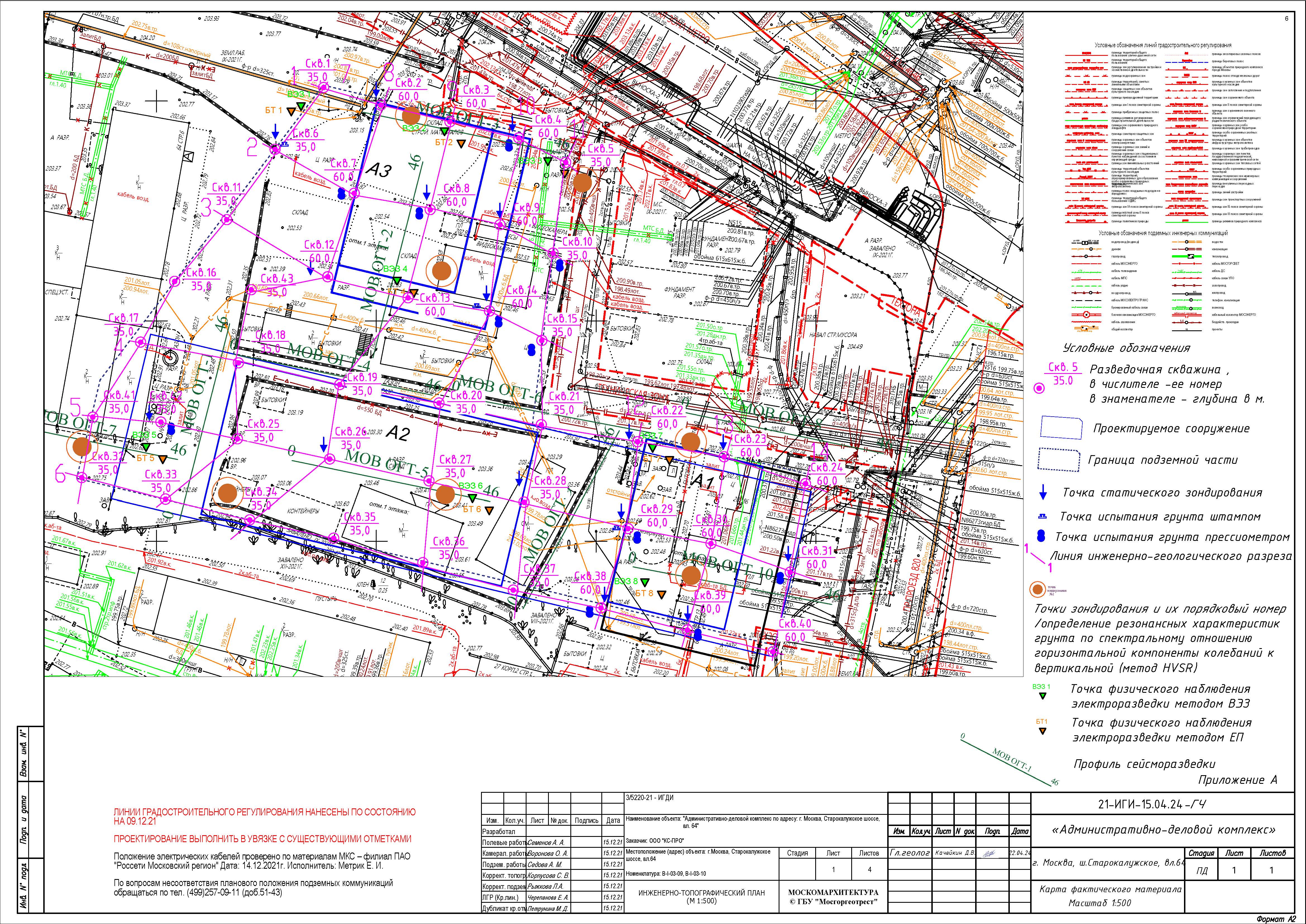Click the orange БТ1 triangle in the legend
The height and width of the screenshot is (924, 1306).
click(1042, 731)
